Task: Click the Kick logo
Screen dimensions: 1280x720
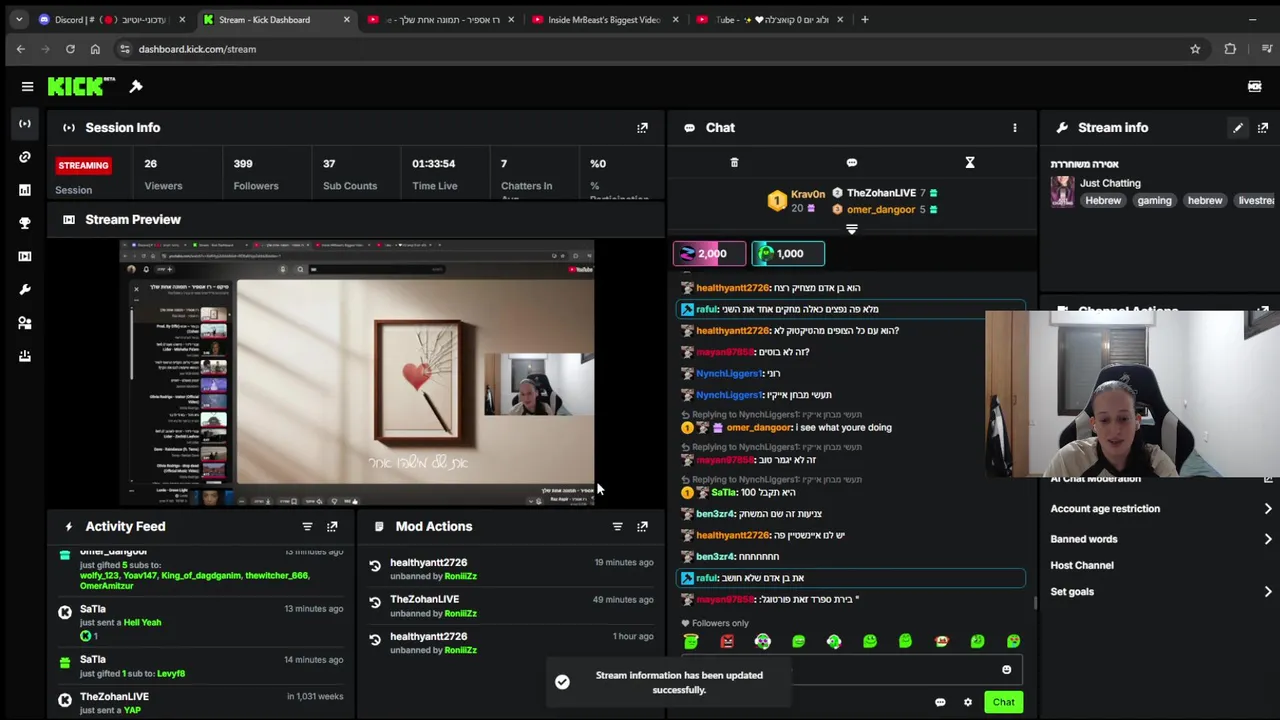Action: [80, 87]
